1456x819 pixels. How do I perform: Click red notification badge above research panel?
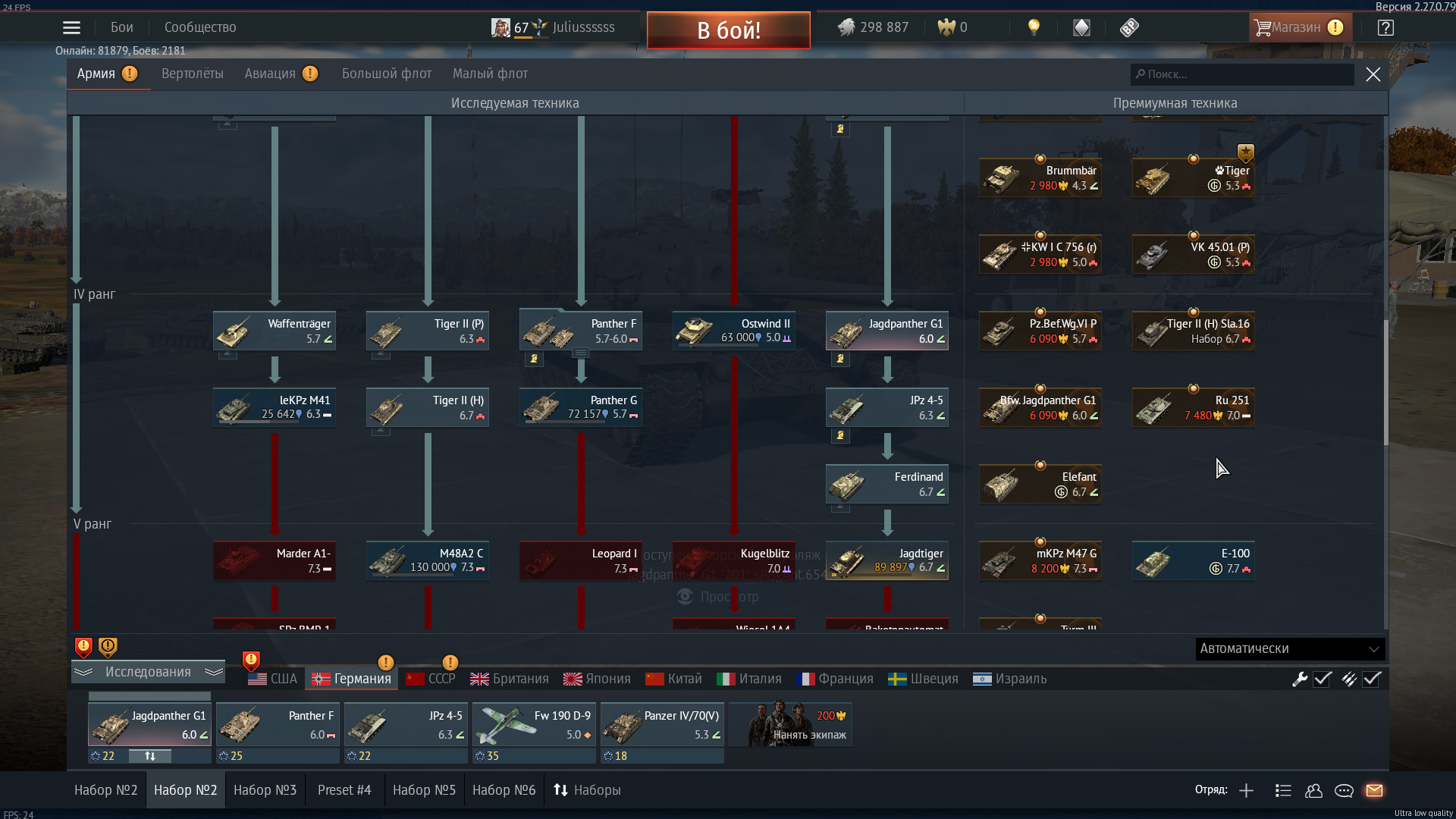(x=83, y=647)
